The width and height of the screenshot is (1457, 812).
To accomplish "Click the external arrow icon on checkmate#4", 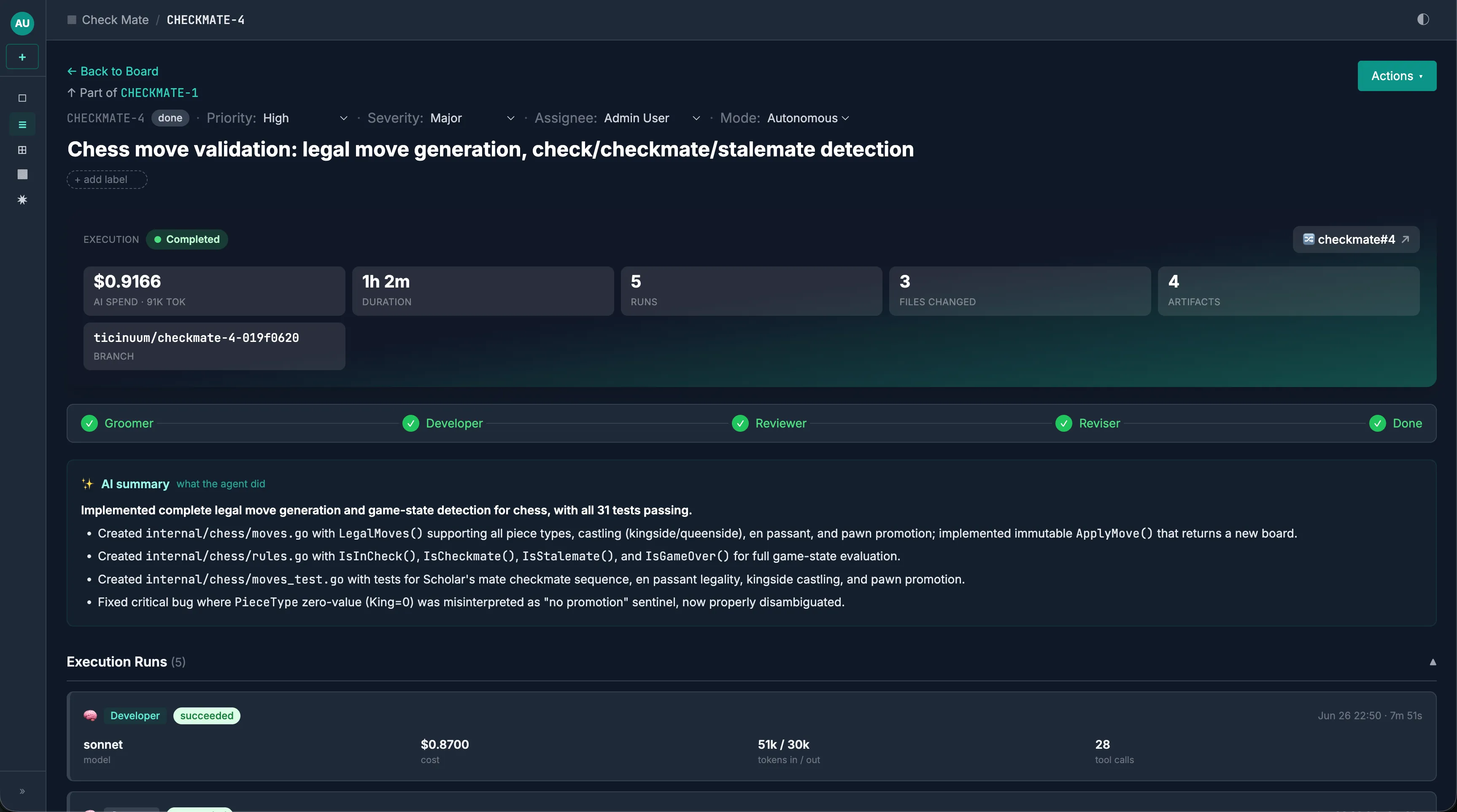I will click(1405, 240).
